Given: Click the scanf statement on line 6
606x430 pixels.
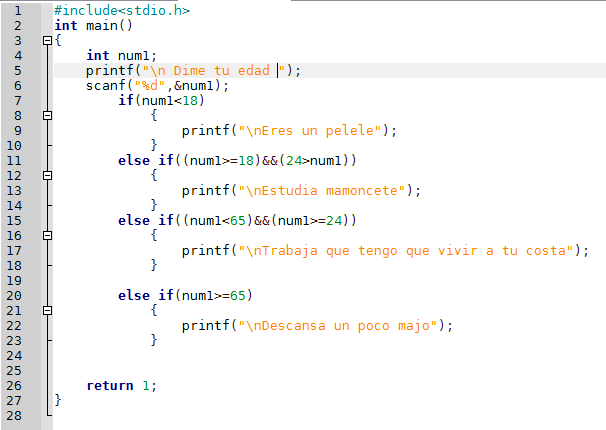Looking at the screenshot, I should [x=157, y=85].
